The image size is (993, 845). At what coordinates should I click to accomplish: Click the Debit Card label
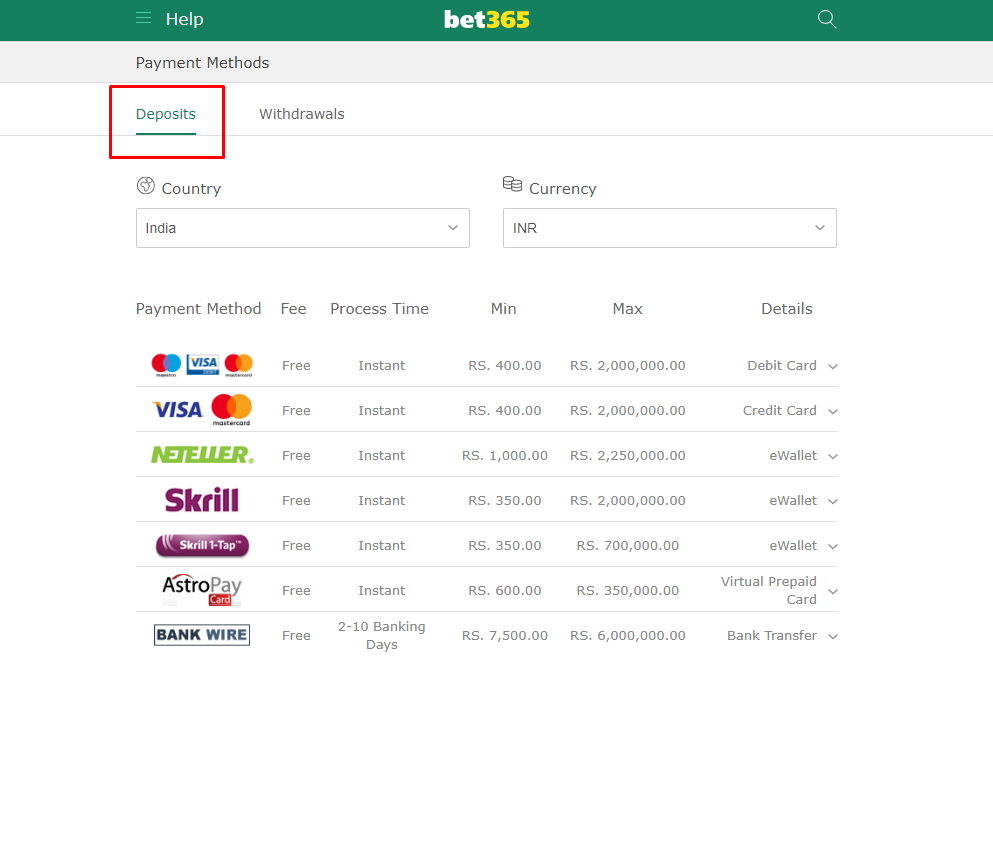pyautogui.click(x=781, y=365)
